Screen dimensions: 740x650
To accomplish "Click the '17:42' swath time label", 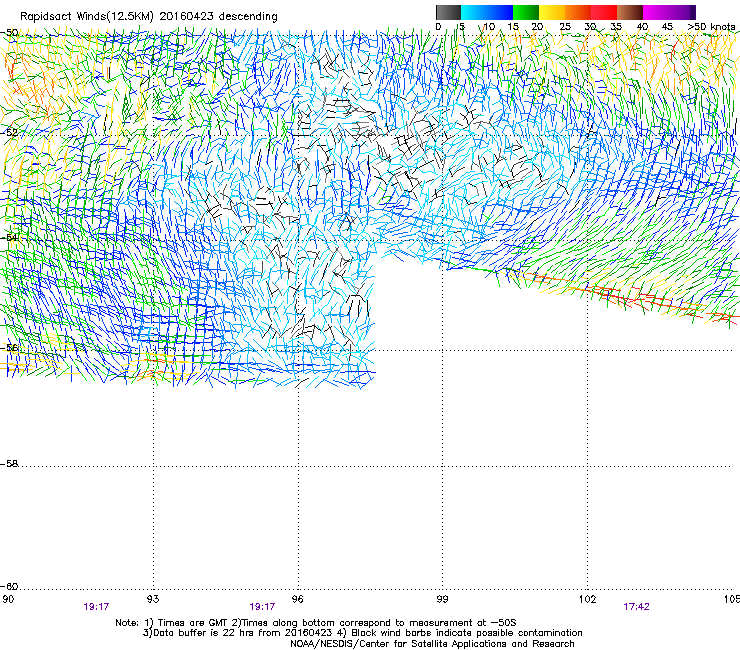I will click(636, 607).
